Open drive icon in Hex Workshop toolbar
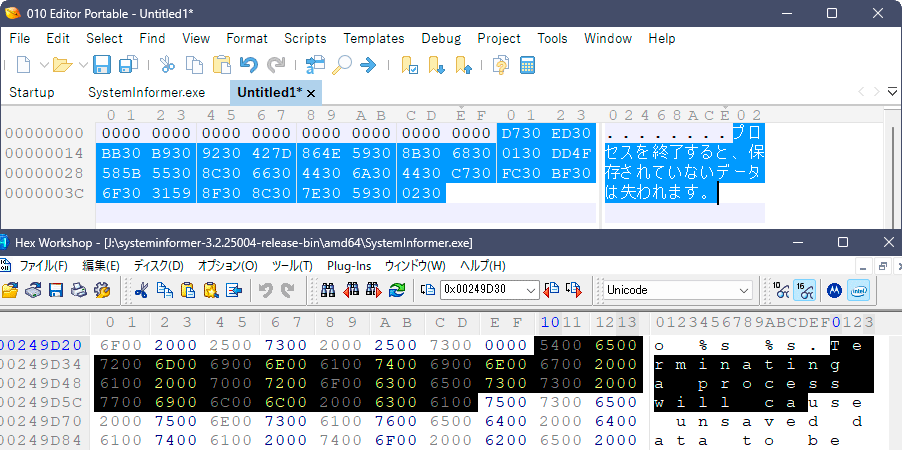Screen dimensions: 902x450 pos(33,290)
